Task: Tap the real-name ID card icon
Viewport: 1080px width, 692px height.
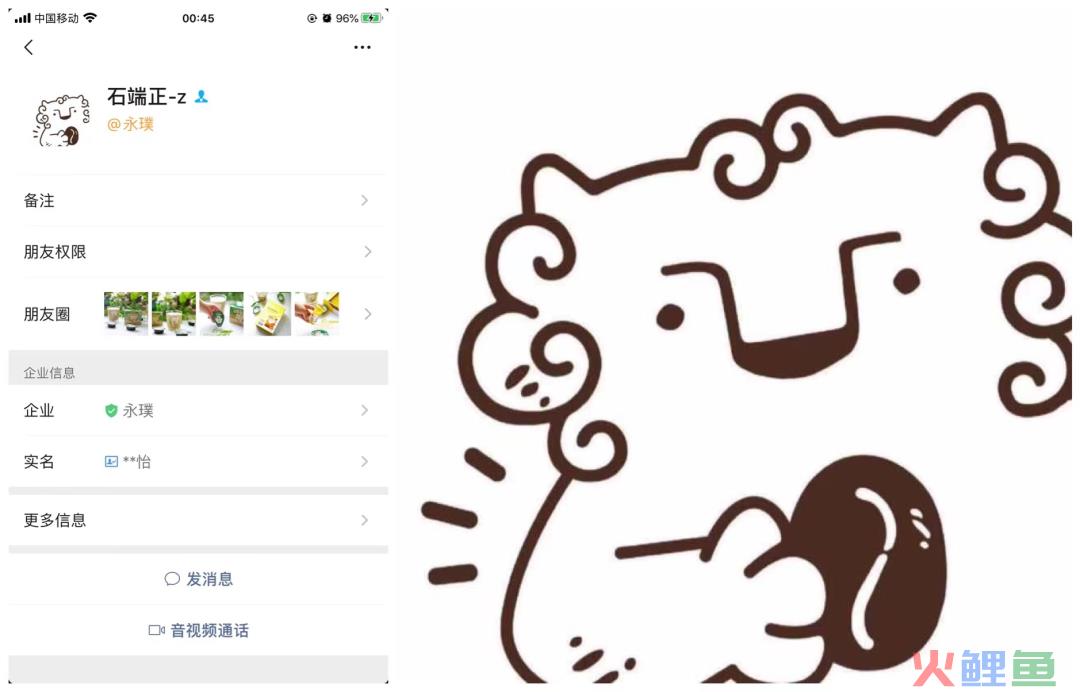Action: point(111,461)
